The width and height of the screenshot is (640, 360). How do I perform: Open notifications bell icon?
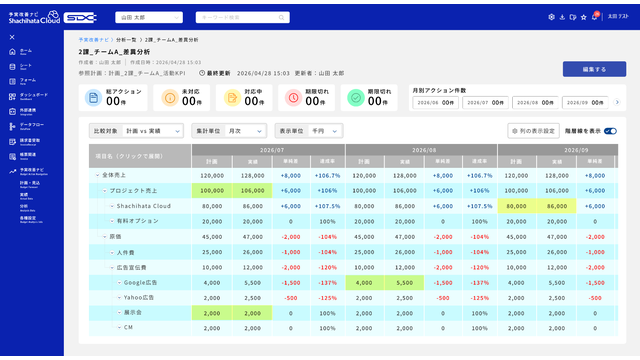595,17
